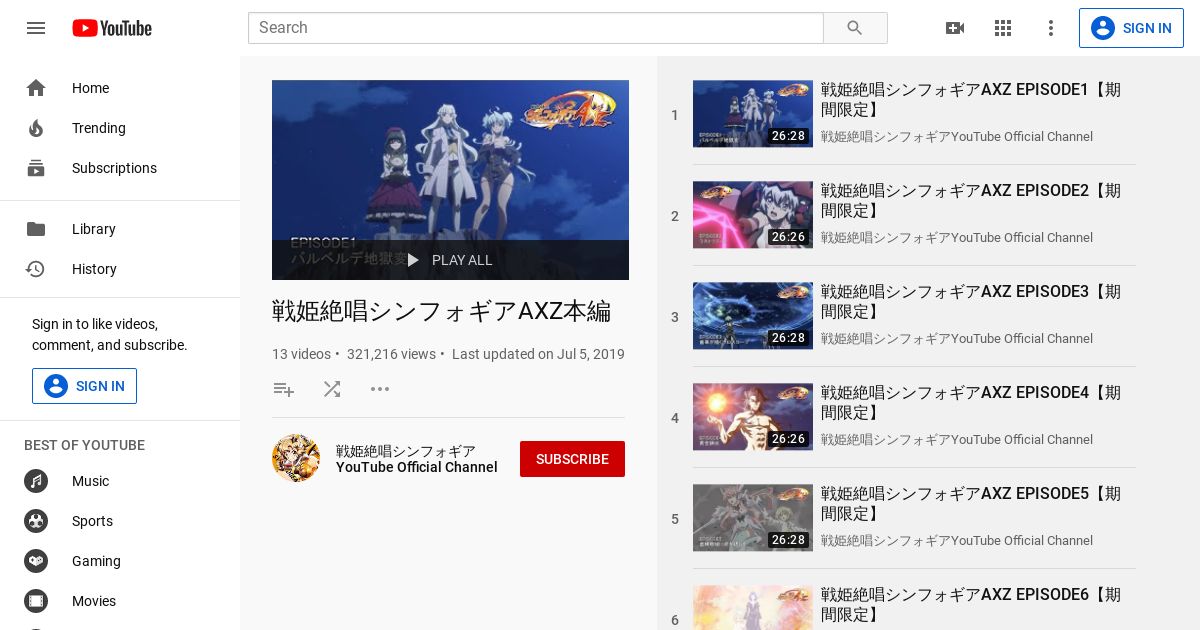The image size is (1200, 630).
Task: Open EPISODE1 video thumbnail
Action: tap(753, 114)
